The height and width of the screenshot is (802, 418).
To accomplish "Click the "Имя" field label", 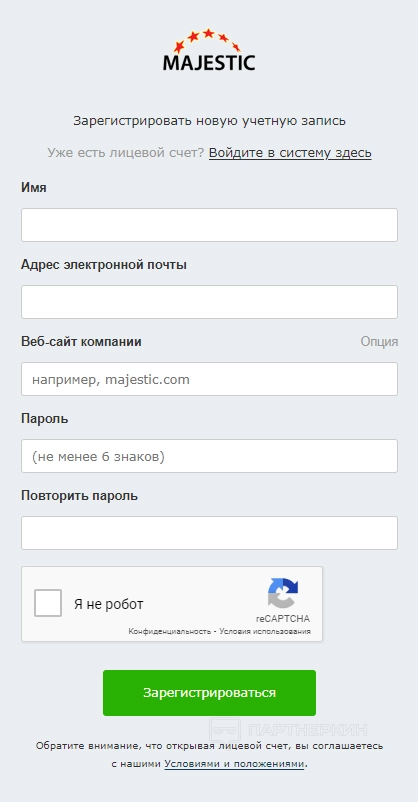I will click(x=34, y=188).
